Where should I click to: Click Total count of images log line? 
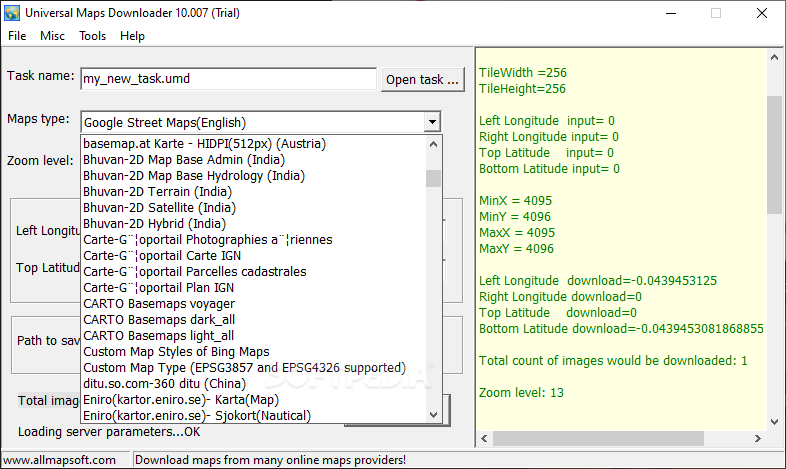(613, 361)
